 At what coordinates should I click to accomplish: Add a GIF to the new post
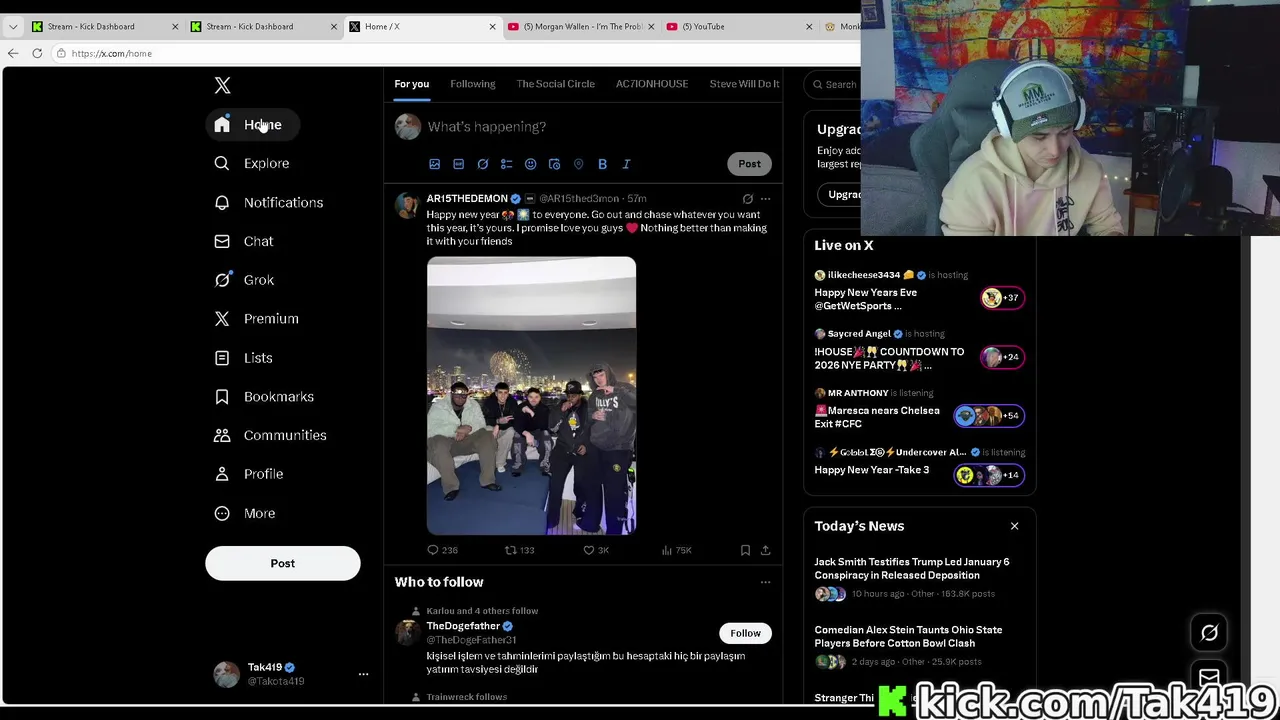pyautogui.click(x=458, y=164)
